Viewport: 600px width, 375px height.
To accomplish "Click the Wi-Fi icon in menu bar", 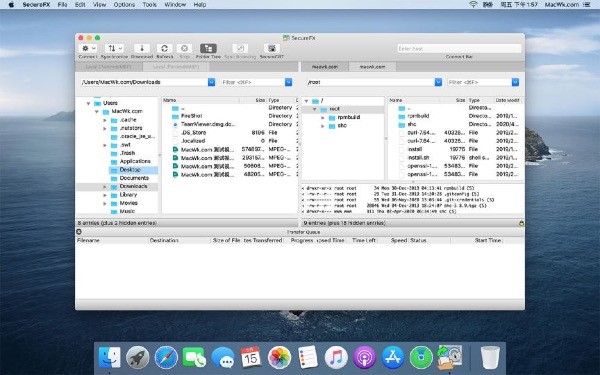I will [x=473, y=5].
